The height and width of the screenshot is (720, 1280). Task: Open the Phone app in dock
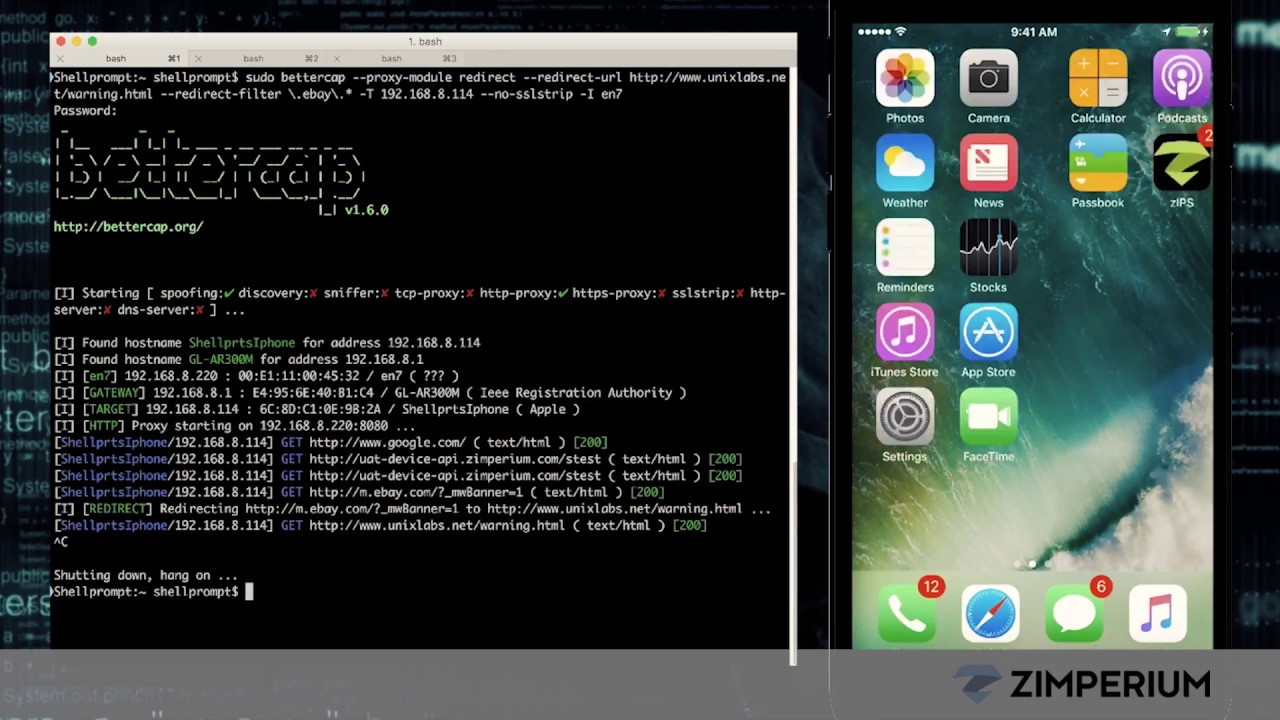click(x=908, y=613)
